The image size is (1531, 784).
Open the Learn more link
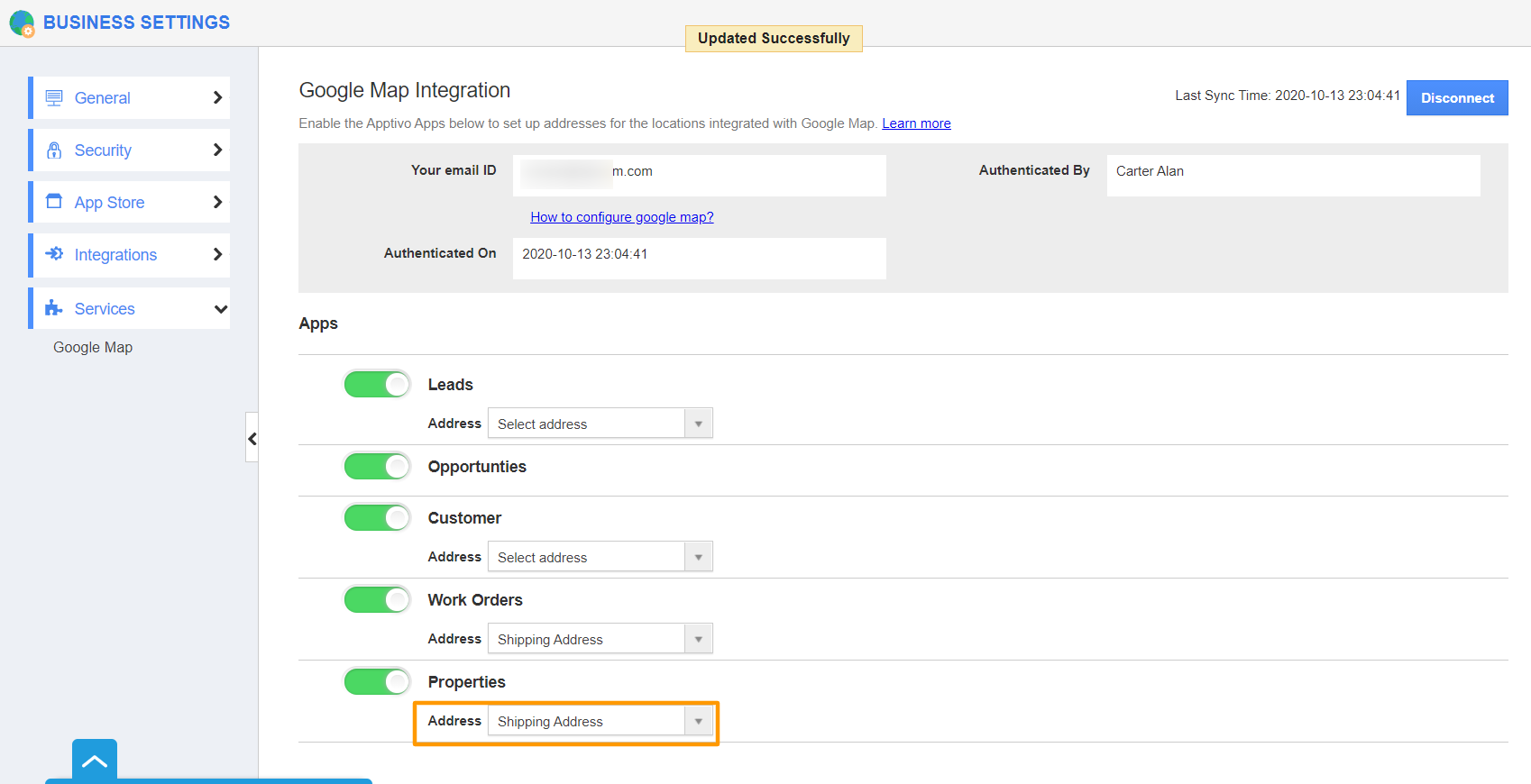coord(916,123)
